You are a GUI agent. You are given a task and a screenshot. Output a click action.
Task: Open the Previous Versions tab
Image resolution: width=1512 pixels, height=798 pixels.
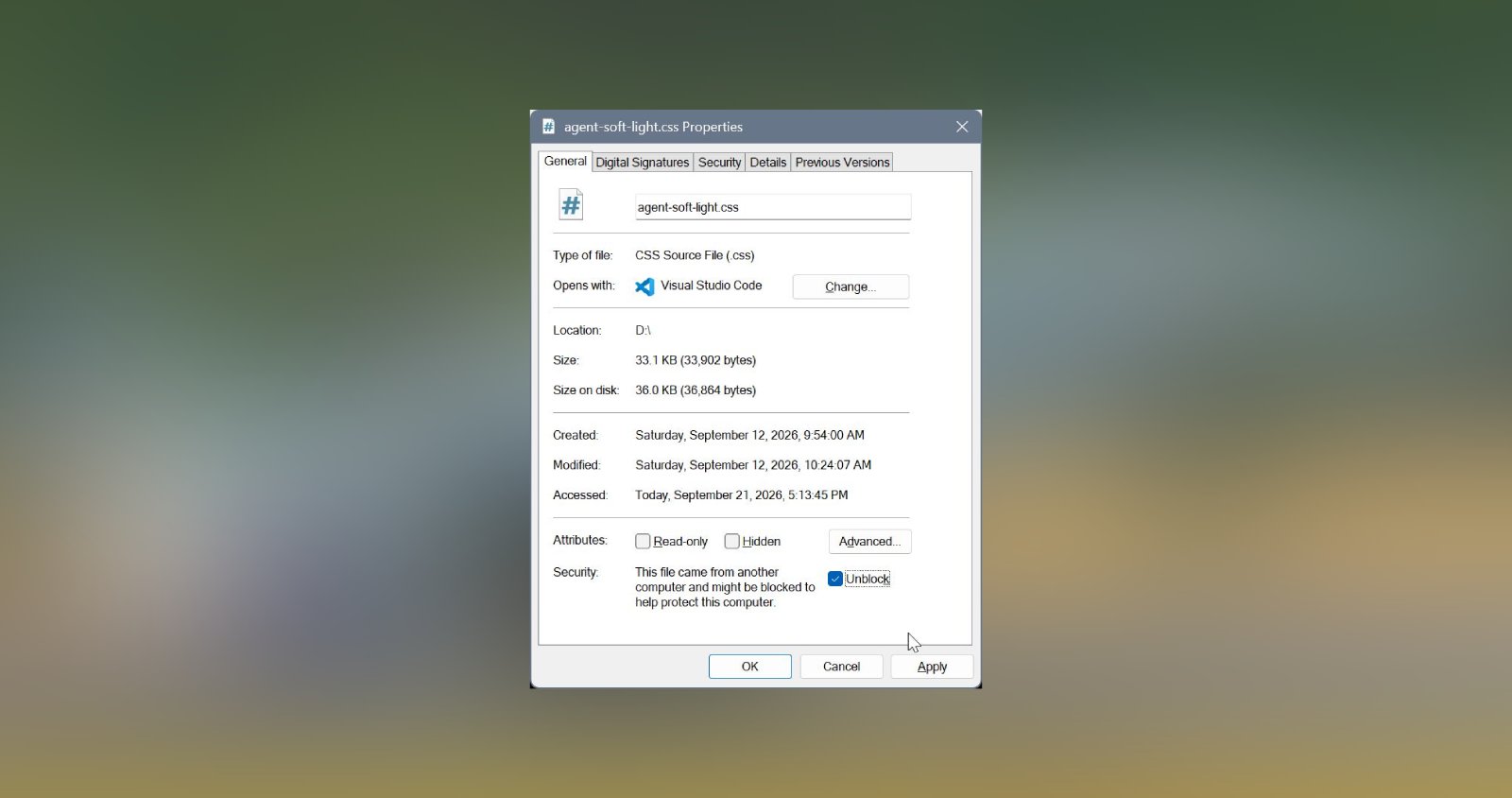coord(842,163)
